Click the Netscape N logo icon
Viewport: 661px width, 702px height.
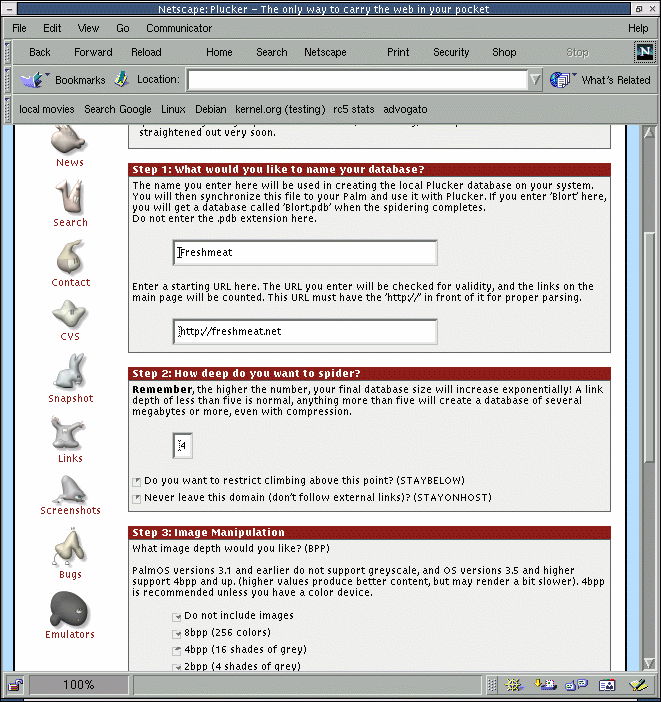(644, 51)
